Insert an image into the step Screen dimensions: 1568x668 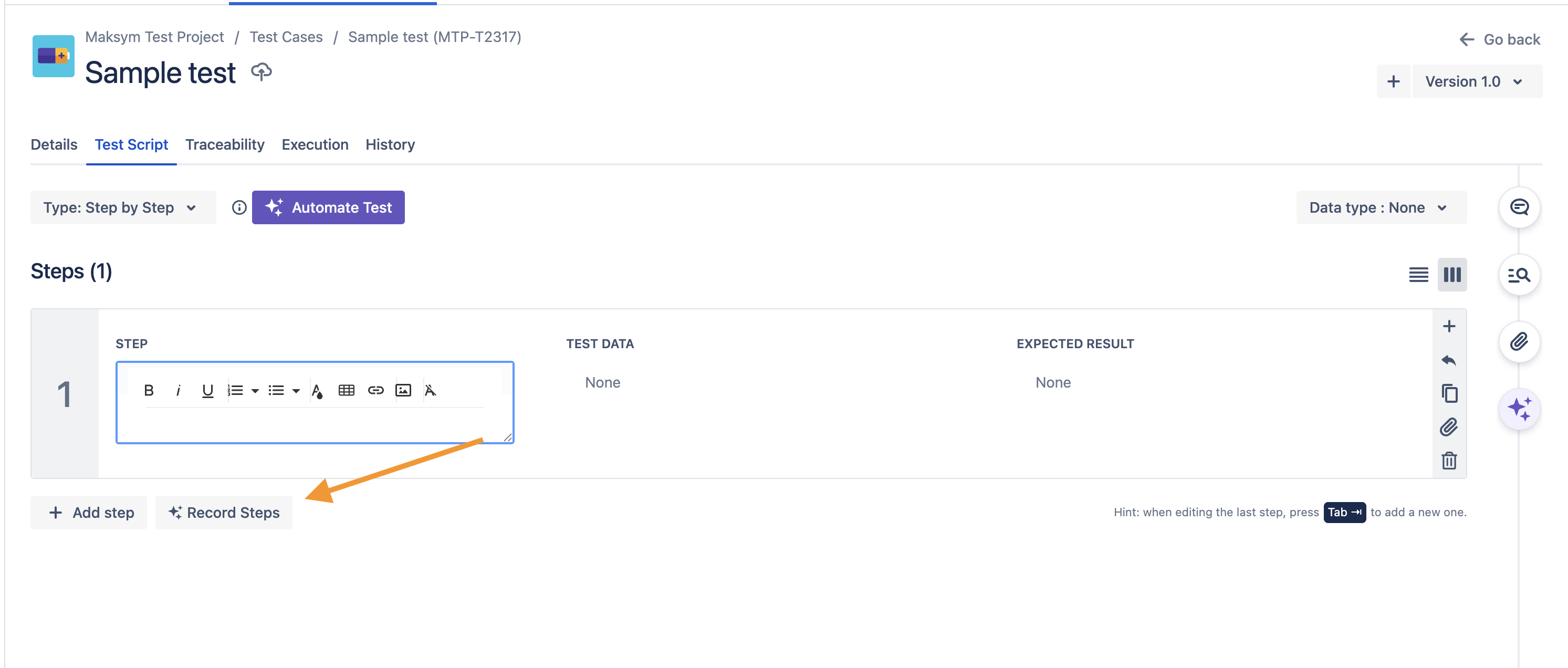click(x=404, y=390)
